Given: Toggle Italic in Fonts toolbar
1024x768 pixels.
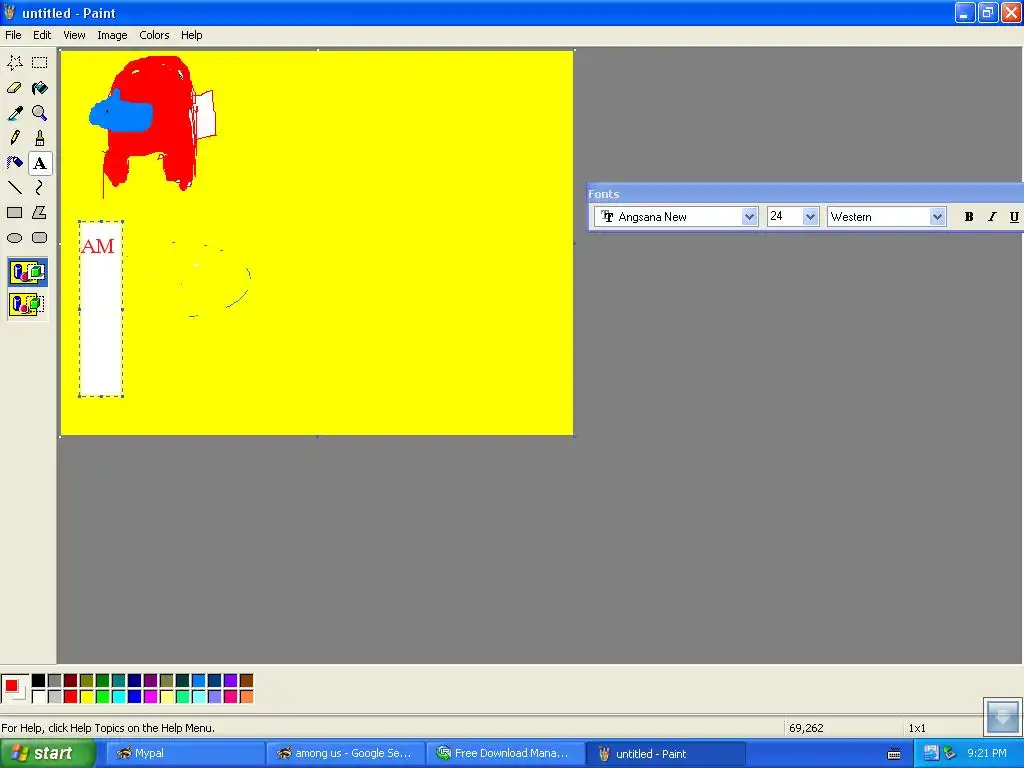Looking at the screenshot, I should (x=992, y=217).
